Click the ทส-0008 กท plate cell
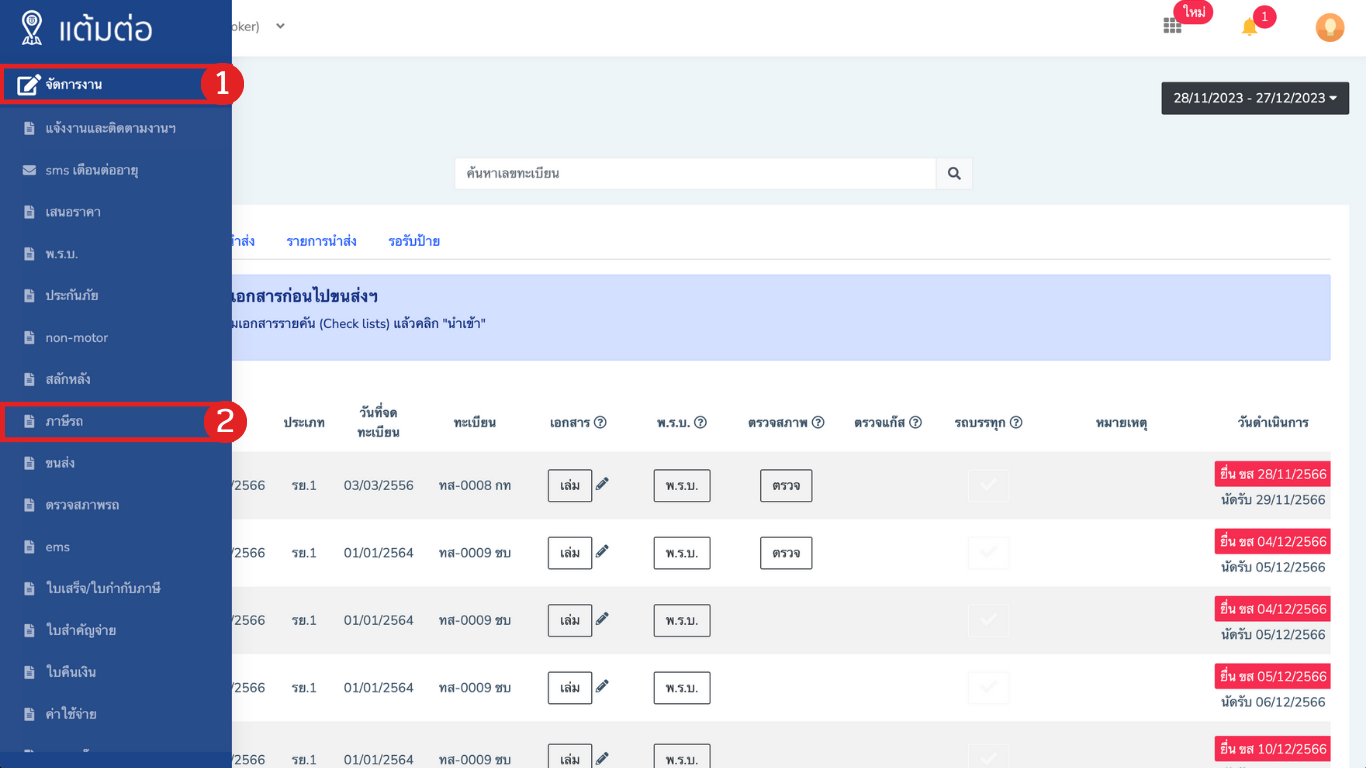Viewport: 1366px width, 768px height. pyautogui.click(x=475, y=485)
